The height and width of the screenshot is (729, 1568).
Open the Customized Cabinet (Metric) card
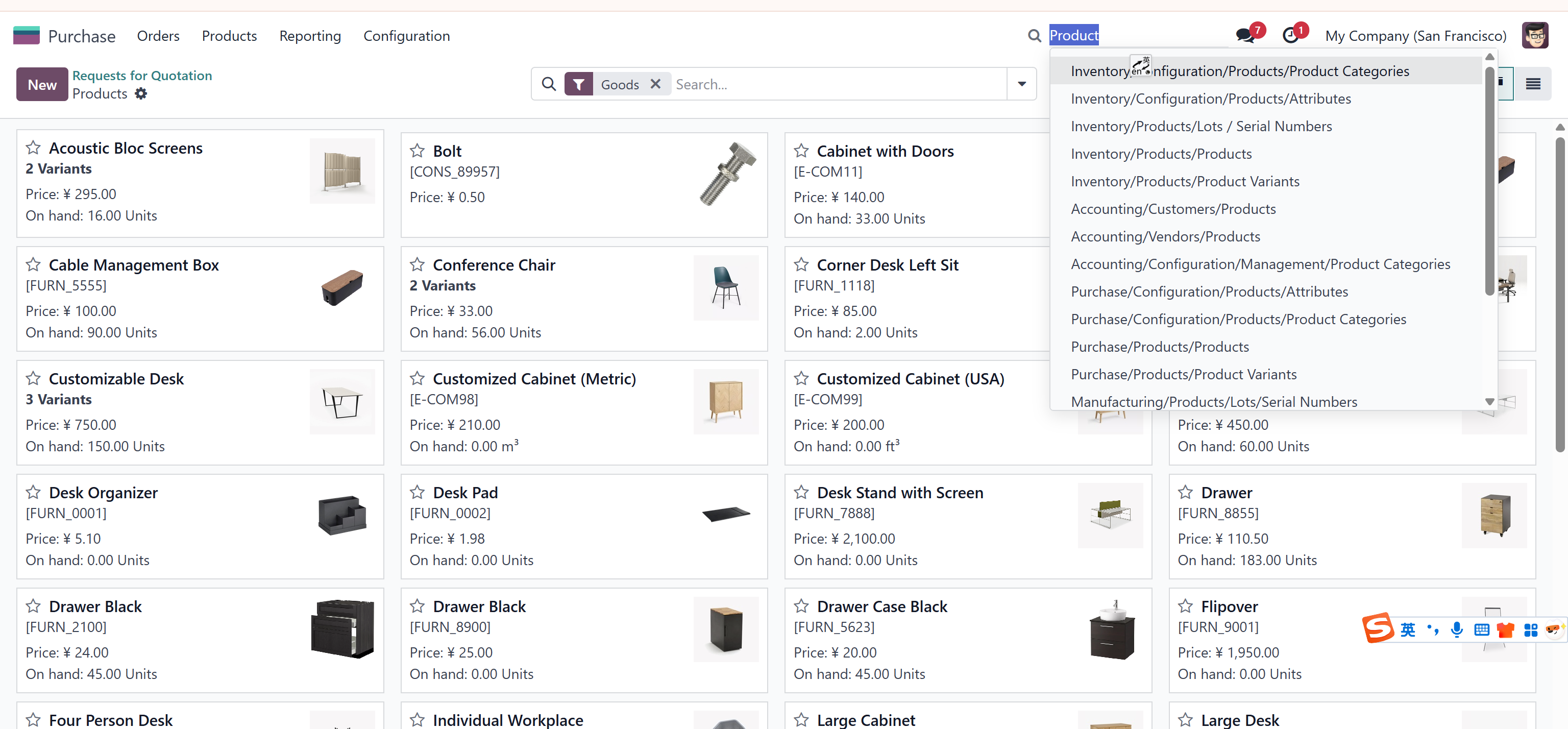click(584, 412)
